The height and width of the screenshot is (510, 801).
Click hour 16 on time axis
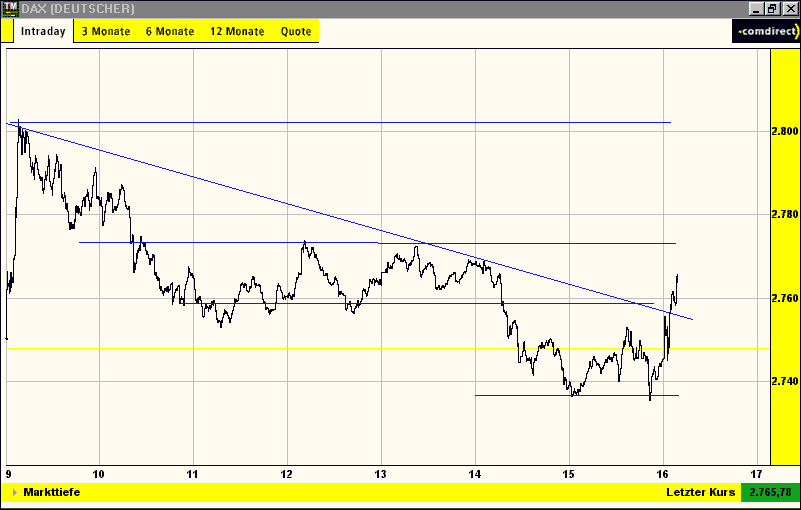[663, 474]
